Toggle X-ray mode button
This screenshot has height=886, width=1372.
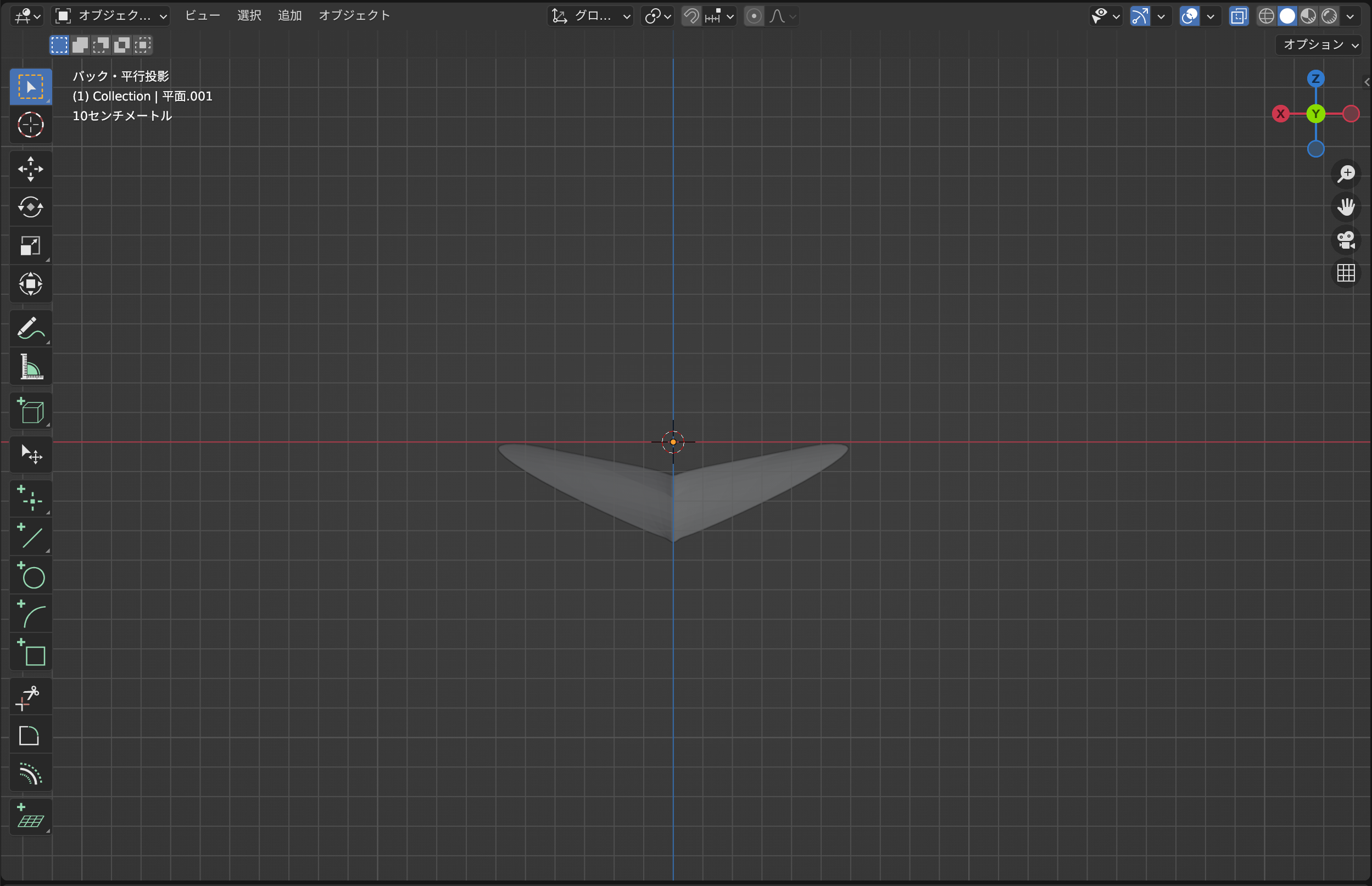pyautogui.click(x=1239, y=16)
